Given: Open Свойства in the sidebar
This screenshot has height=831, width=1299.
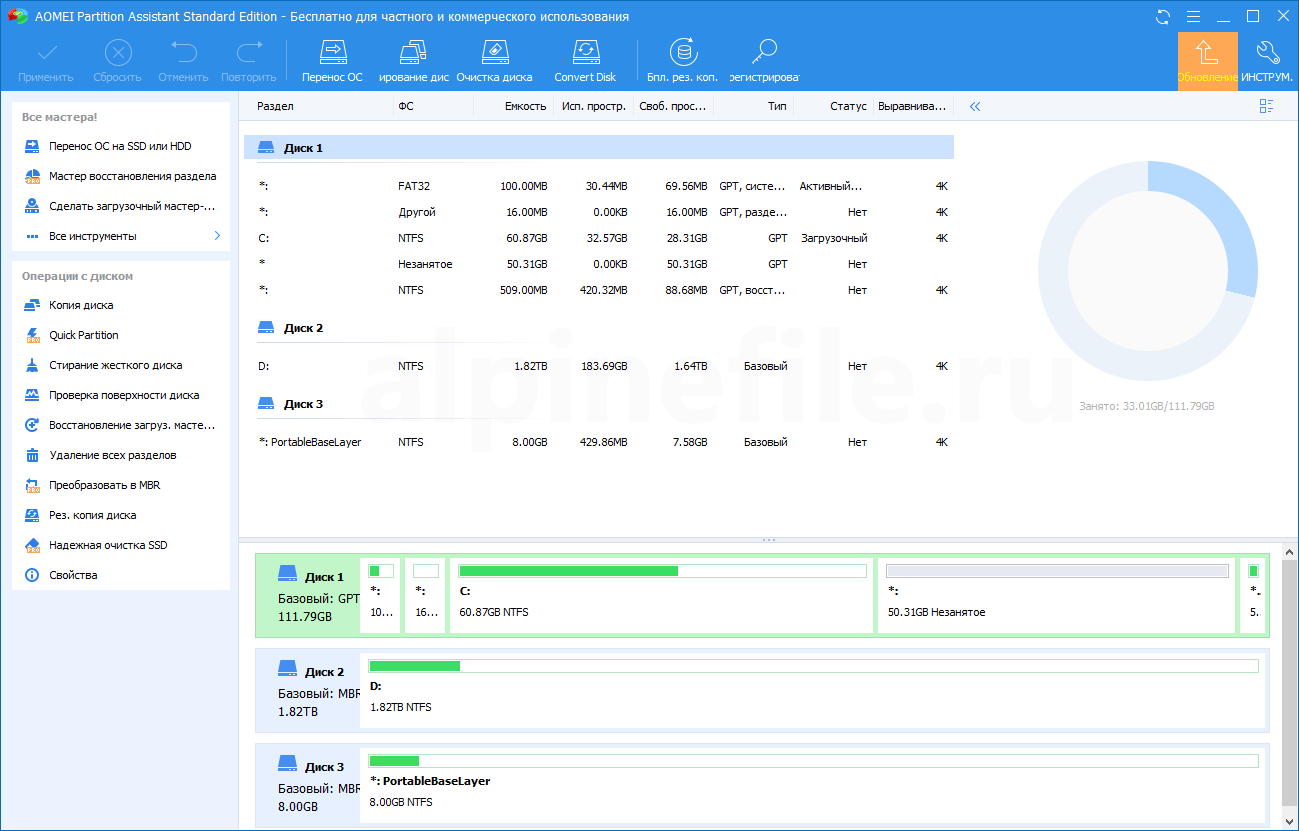Looking at the screenshot, I should pyautogui.click(x=73, y=575).
